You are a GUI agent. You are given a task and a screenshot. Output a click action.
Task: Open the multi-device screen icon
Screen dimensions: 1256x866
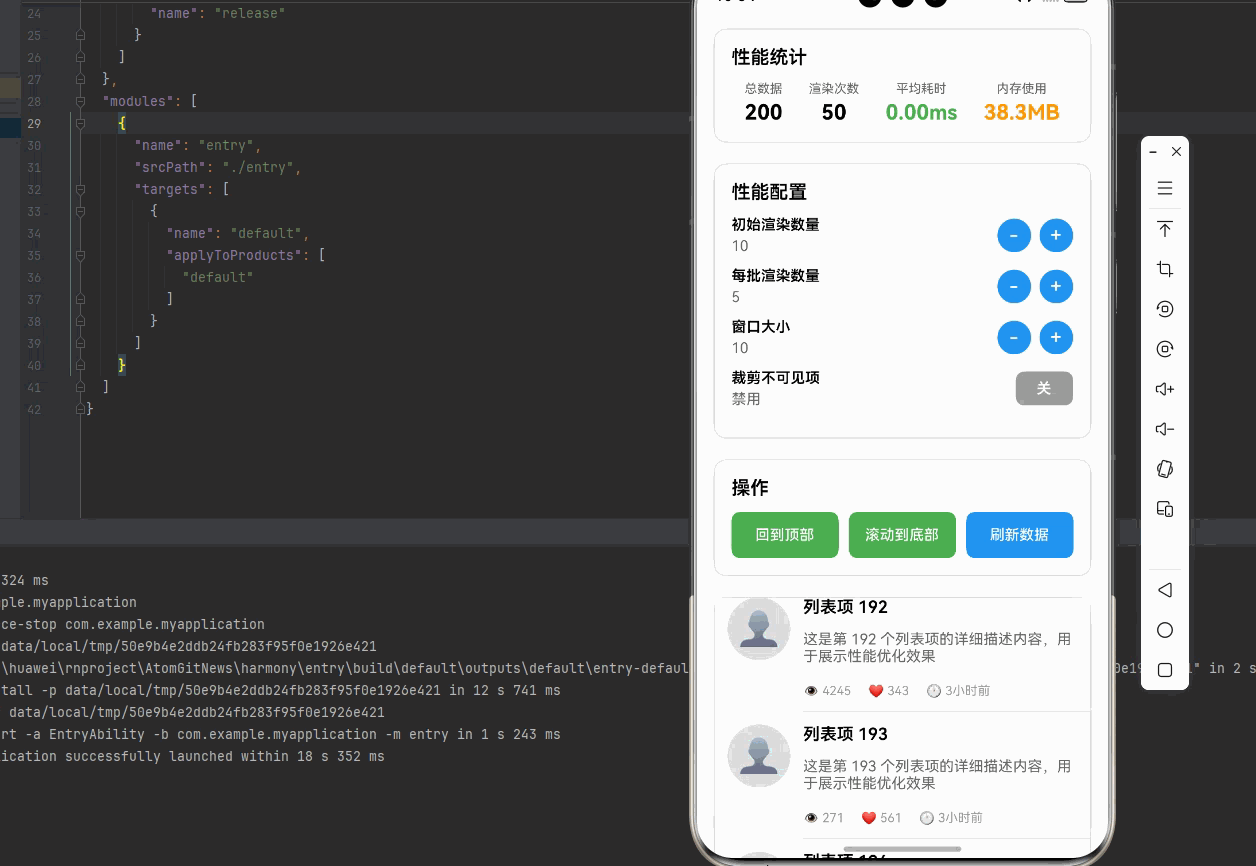(1164, 509)
